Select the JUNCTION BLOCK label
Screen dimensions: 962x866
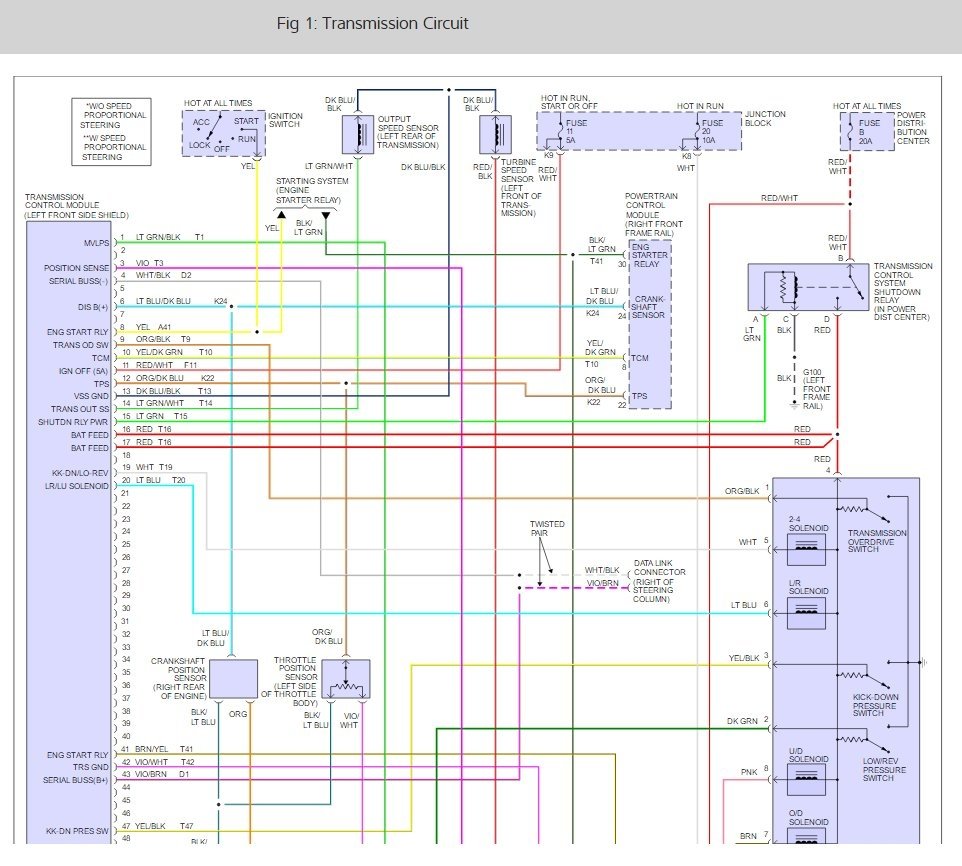point(765,118)
